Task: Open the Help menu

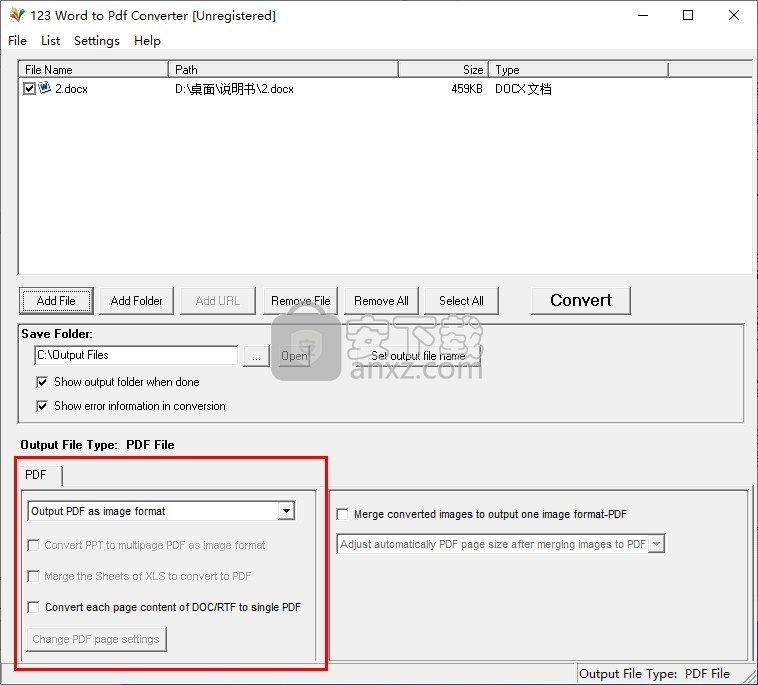Action: 147,41
